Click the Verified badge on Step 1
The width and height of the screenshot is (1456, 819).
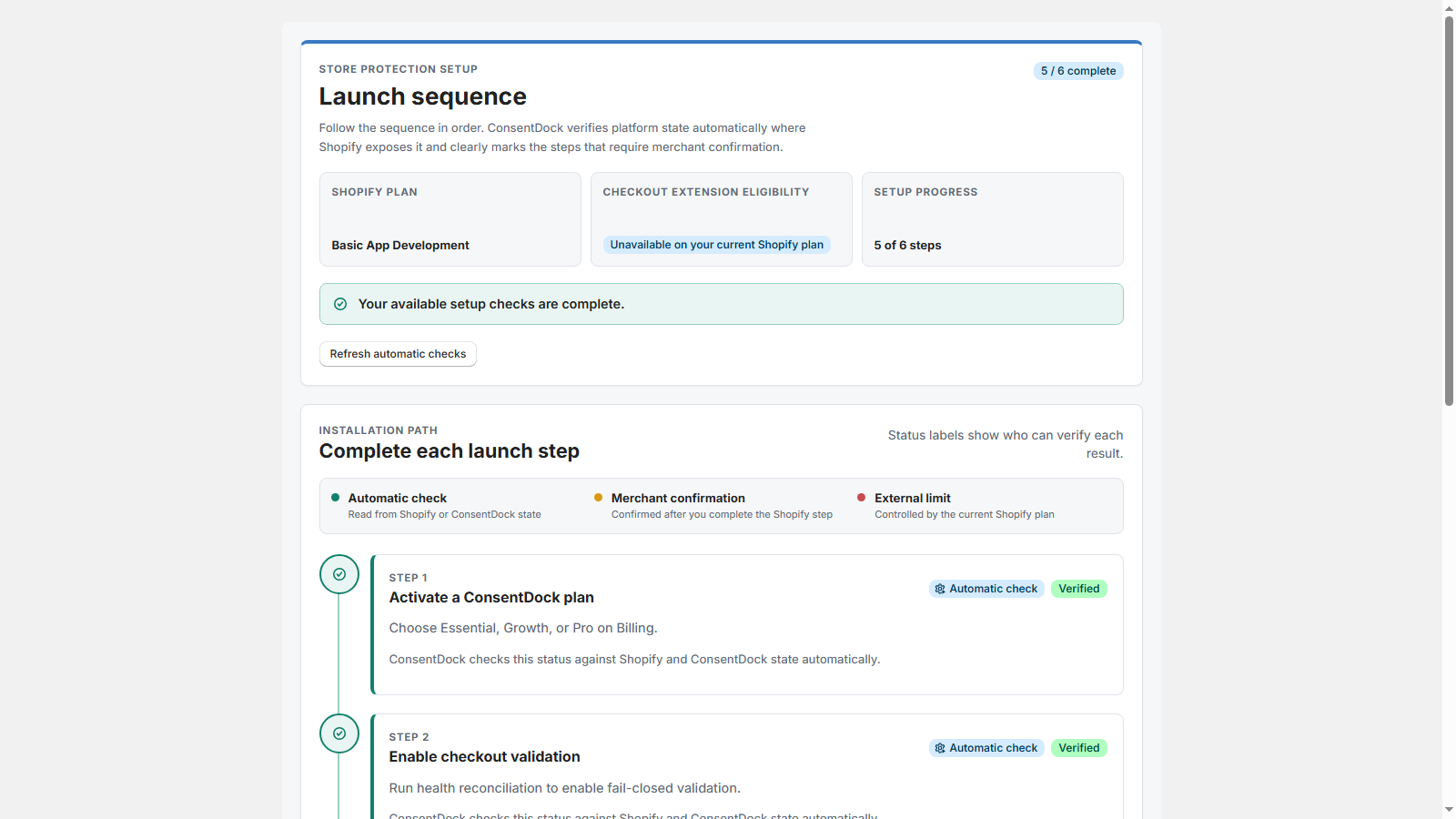1079,589
